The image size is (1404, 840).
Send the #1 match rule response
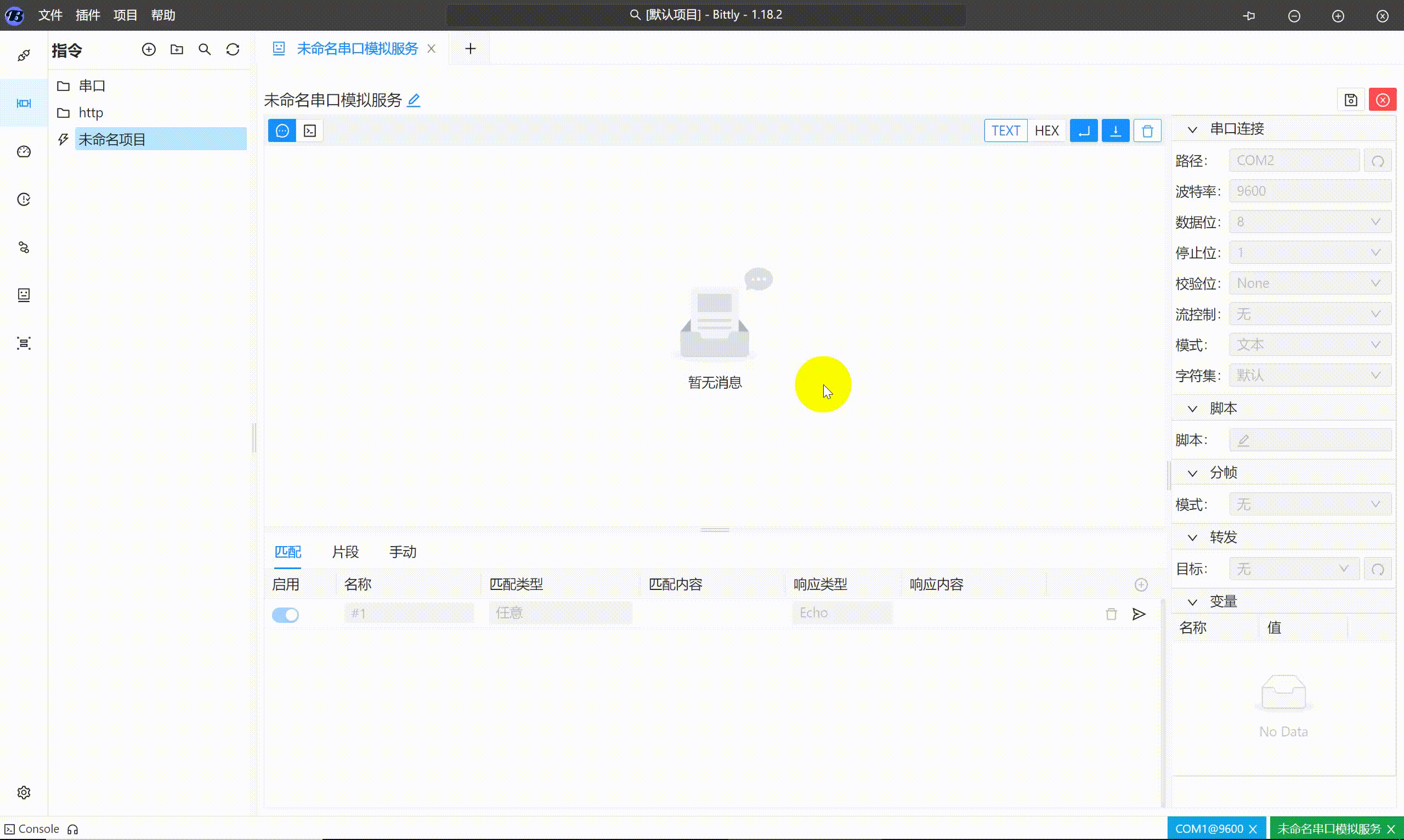1140,614
